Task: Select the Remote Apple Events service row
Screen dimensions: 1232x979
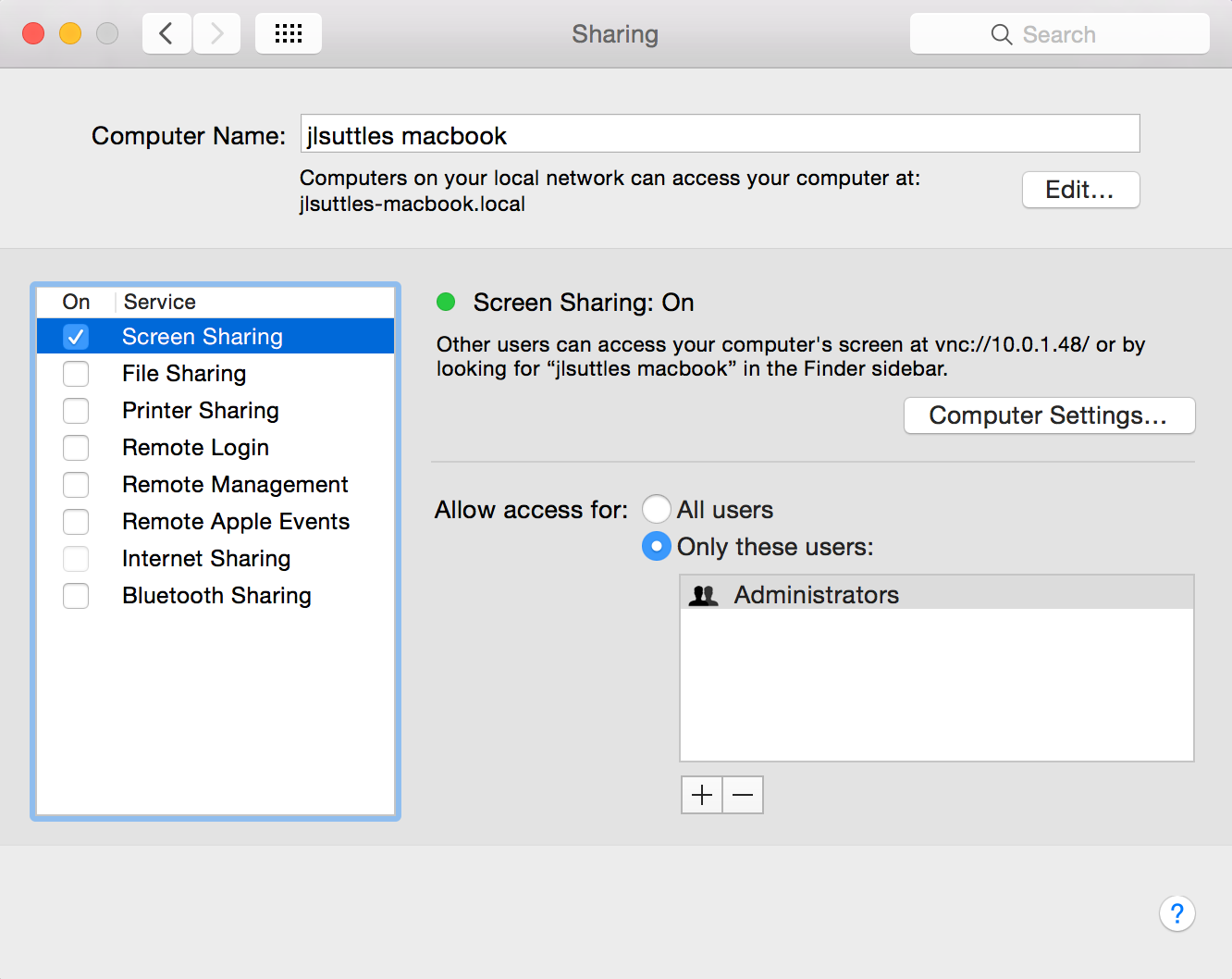Action: [216, 522]
